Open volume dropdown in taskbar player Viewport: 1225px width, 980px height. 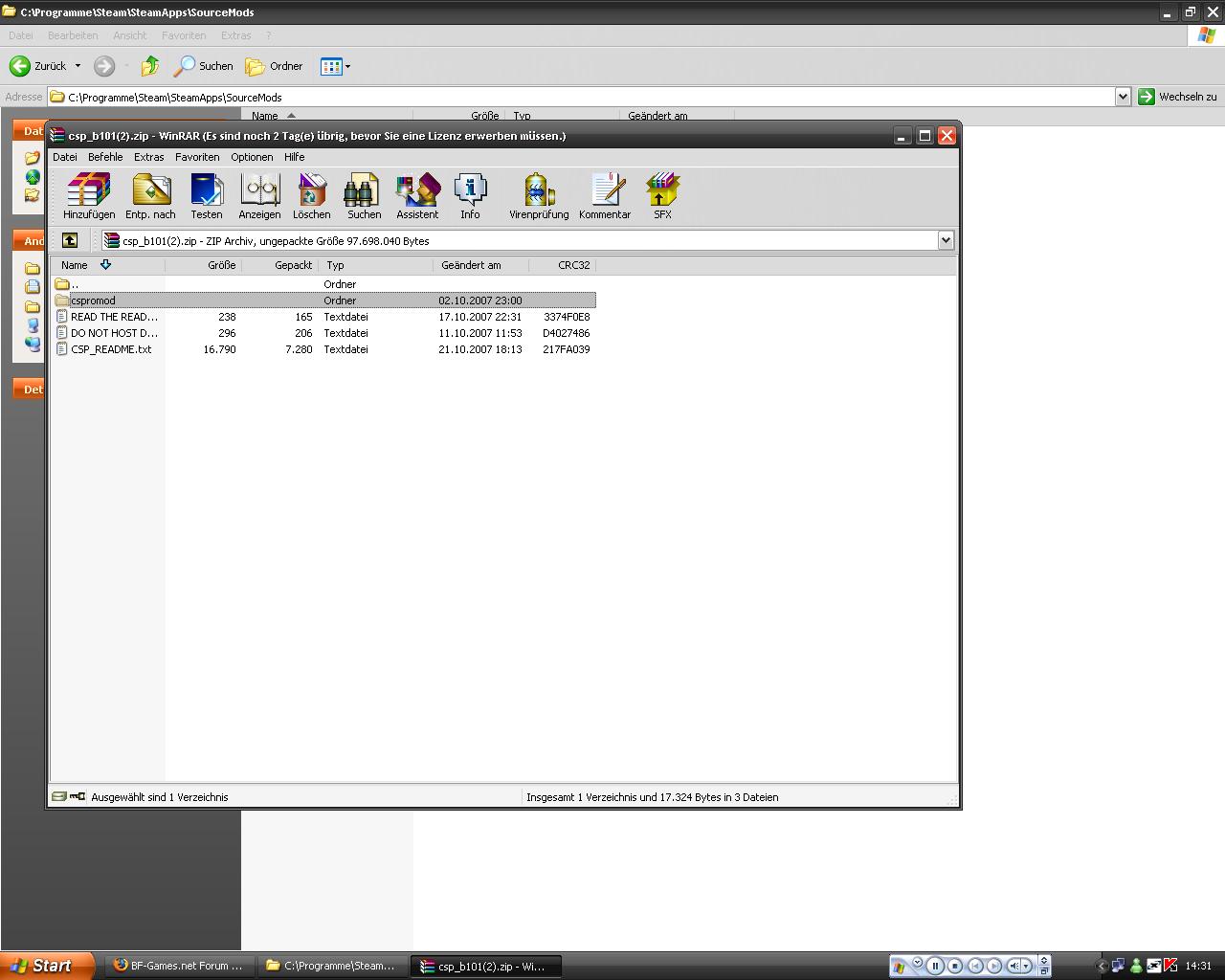click(x=1027, y=966)
